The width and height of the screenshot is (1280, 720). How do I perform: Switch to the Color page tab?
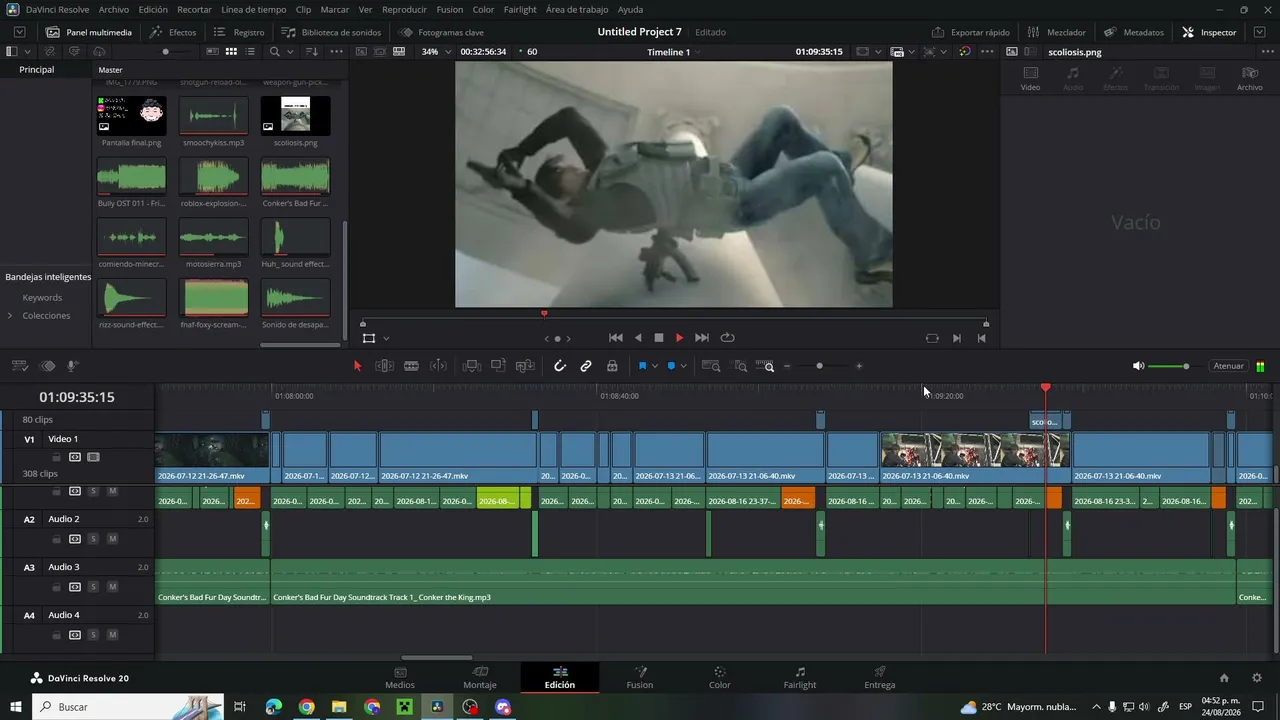coord(720,677)
